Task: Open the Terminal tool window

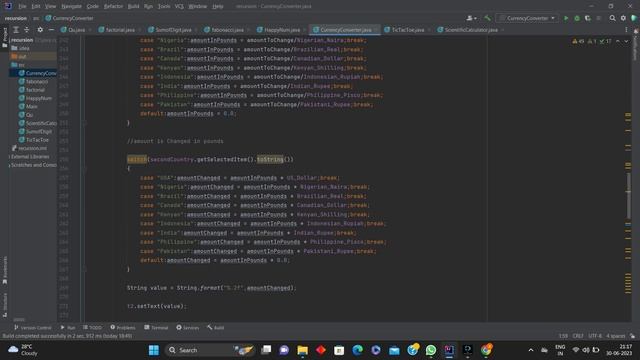Action: (156, 327)
